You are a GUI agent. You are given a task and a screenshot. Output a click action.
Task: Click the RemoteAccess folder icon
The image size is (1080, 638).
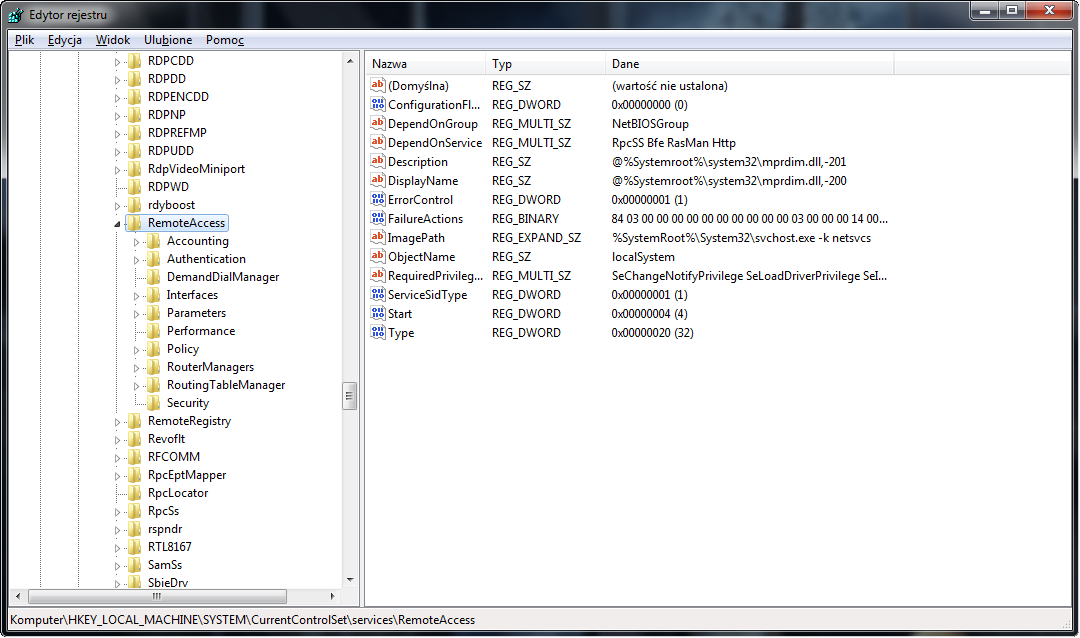tap(135, 223)
